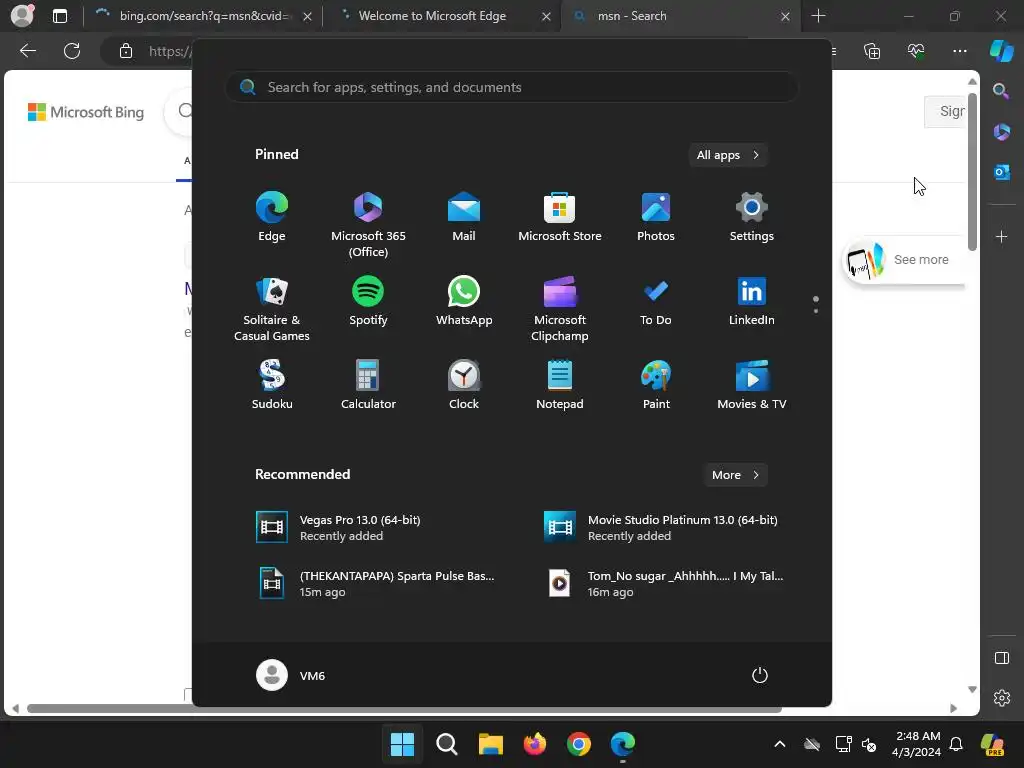Screen dimensions: 1024x768
Task: Click the Microsoft Bing logo
Action: click(x=86, y=112)
